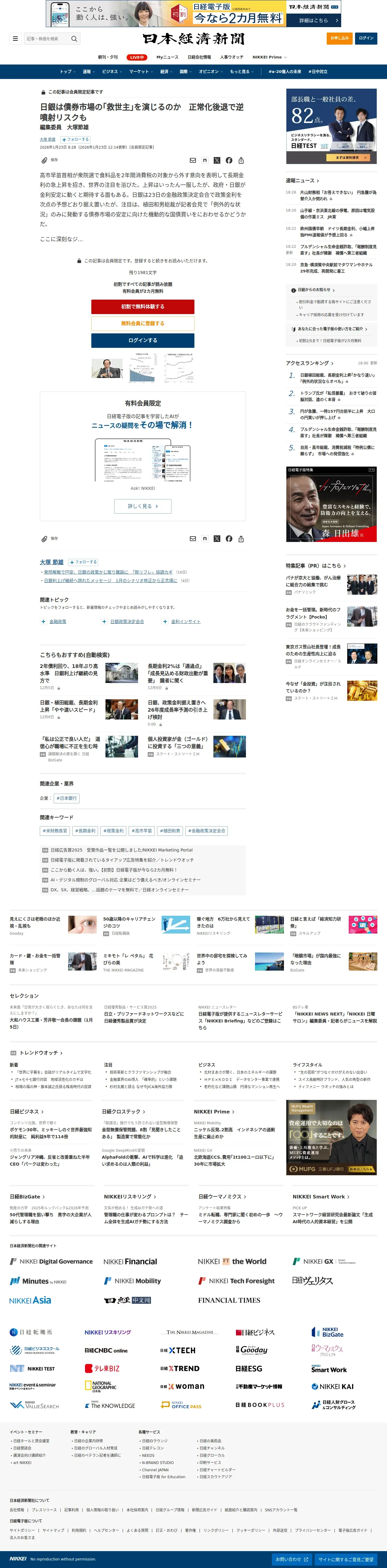Viewport: 387px width, 1568px height.
Task: Share the article by email, top row
Action: coord(193,161)
